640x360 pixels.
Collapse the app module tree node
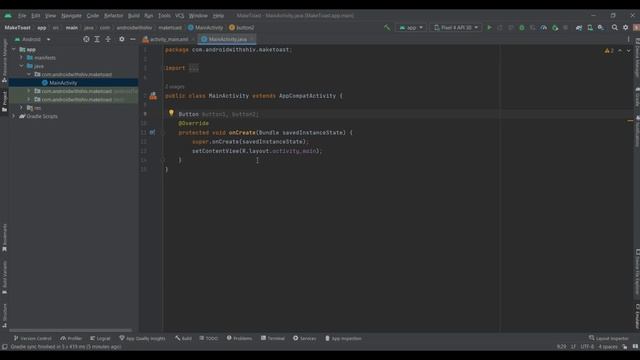pos(14,49)
